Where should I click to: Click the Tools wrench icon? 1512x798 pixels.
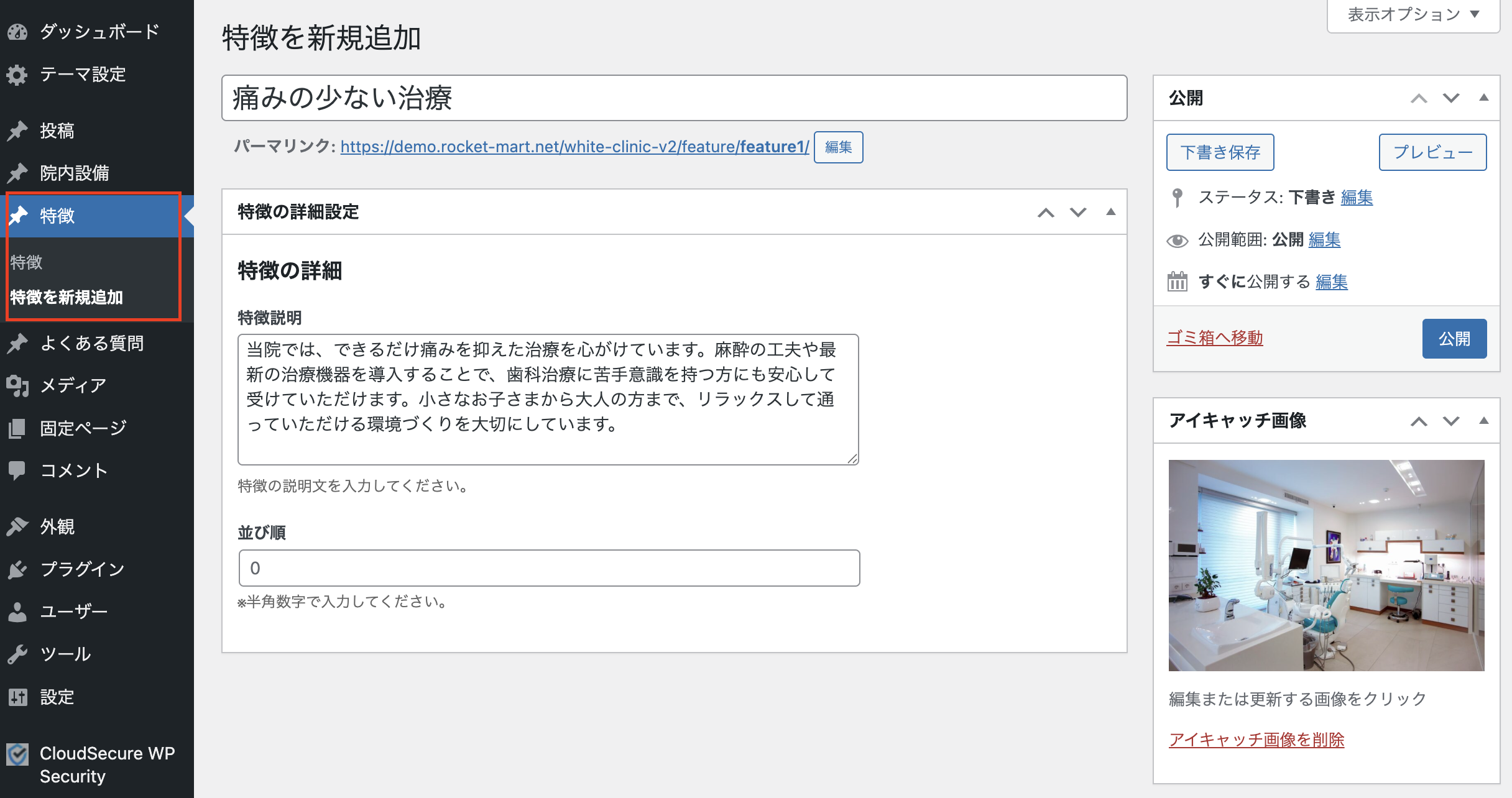tap(17, 654)
